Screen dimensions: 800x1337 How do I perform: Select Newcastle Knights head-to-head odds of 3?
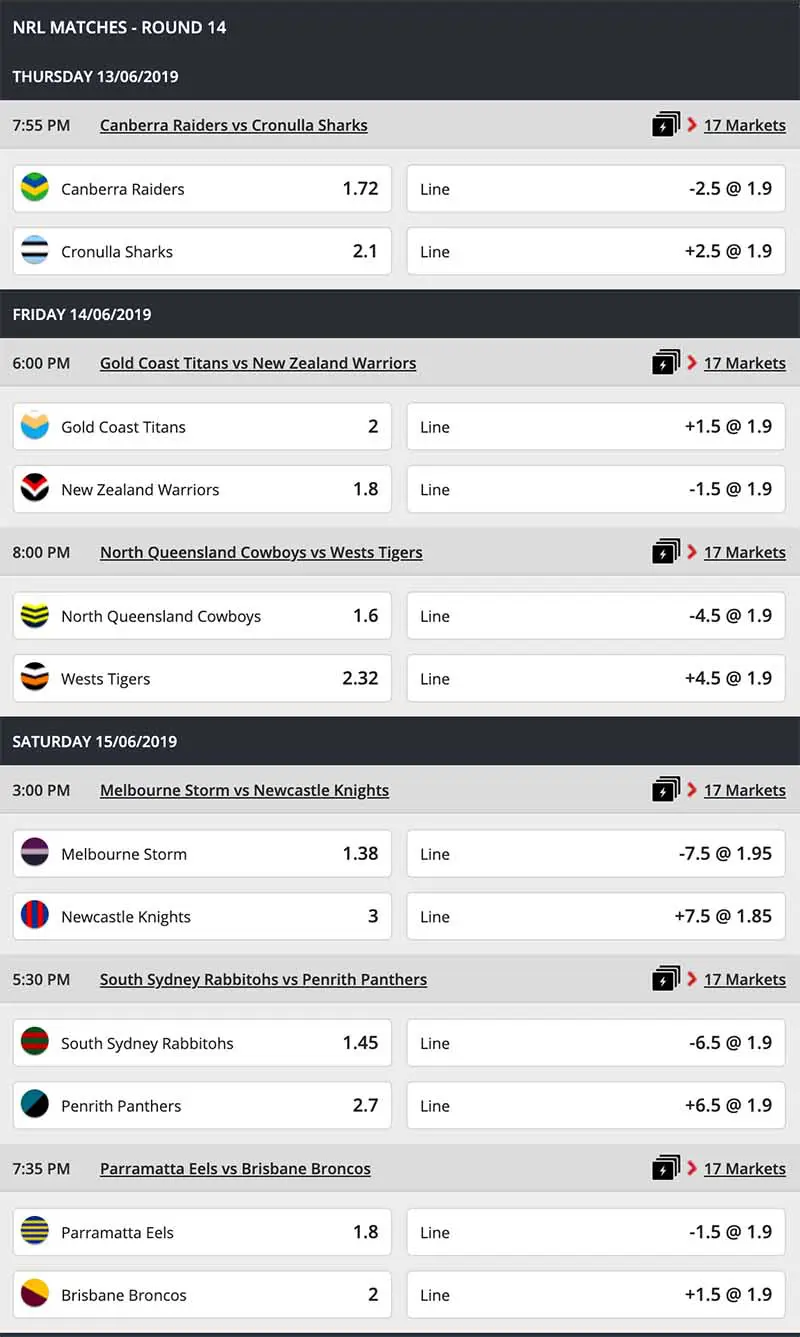pos(200,916)
